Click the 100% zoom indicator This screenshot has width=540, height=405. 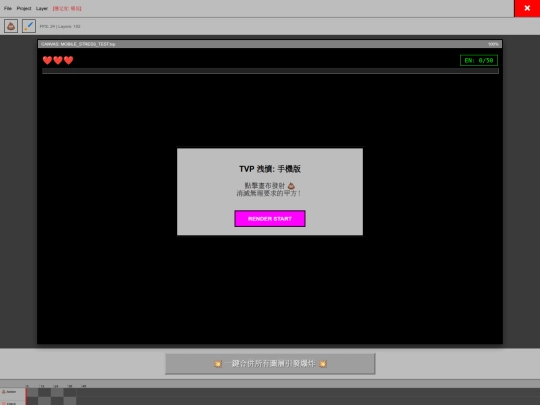(x=493, y=44)
